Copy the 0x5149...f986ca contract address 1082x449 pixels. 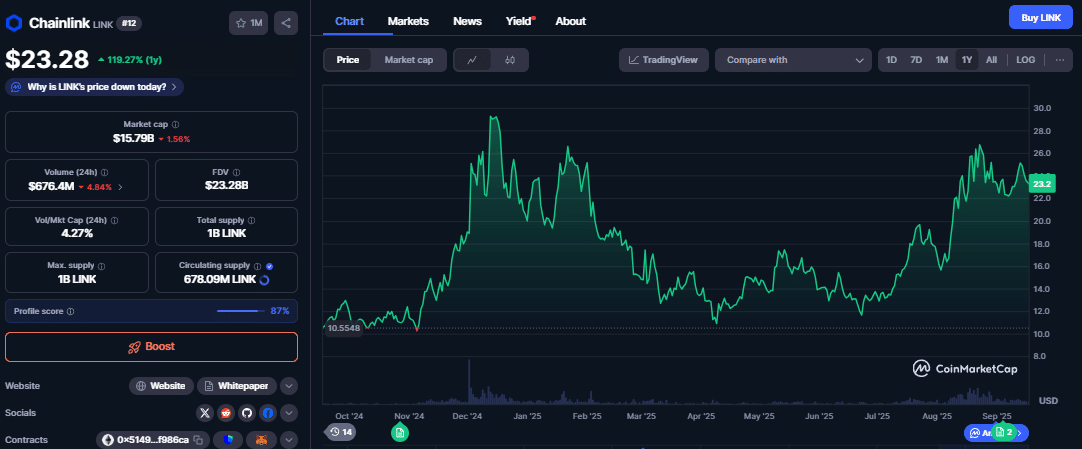click(197, 440)
